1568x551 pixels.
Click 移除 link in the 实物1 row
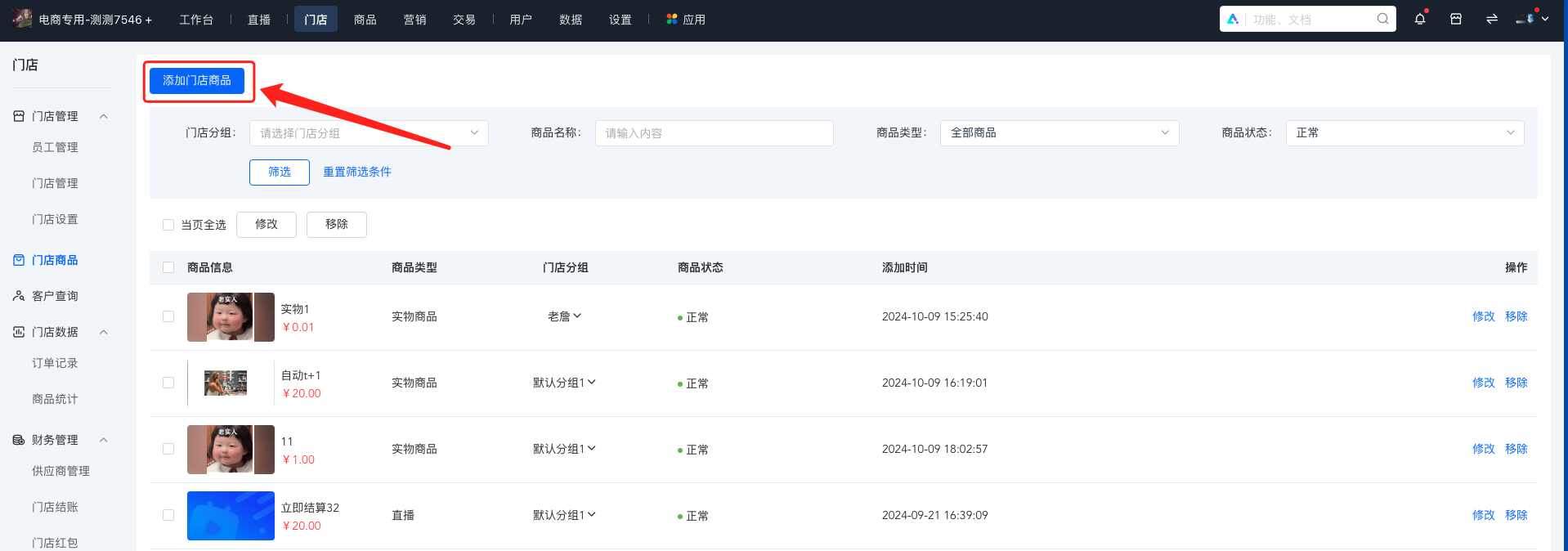(x=1516, y=316)
